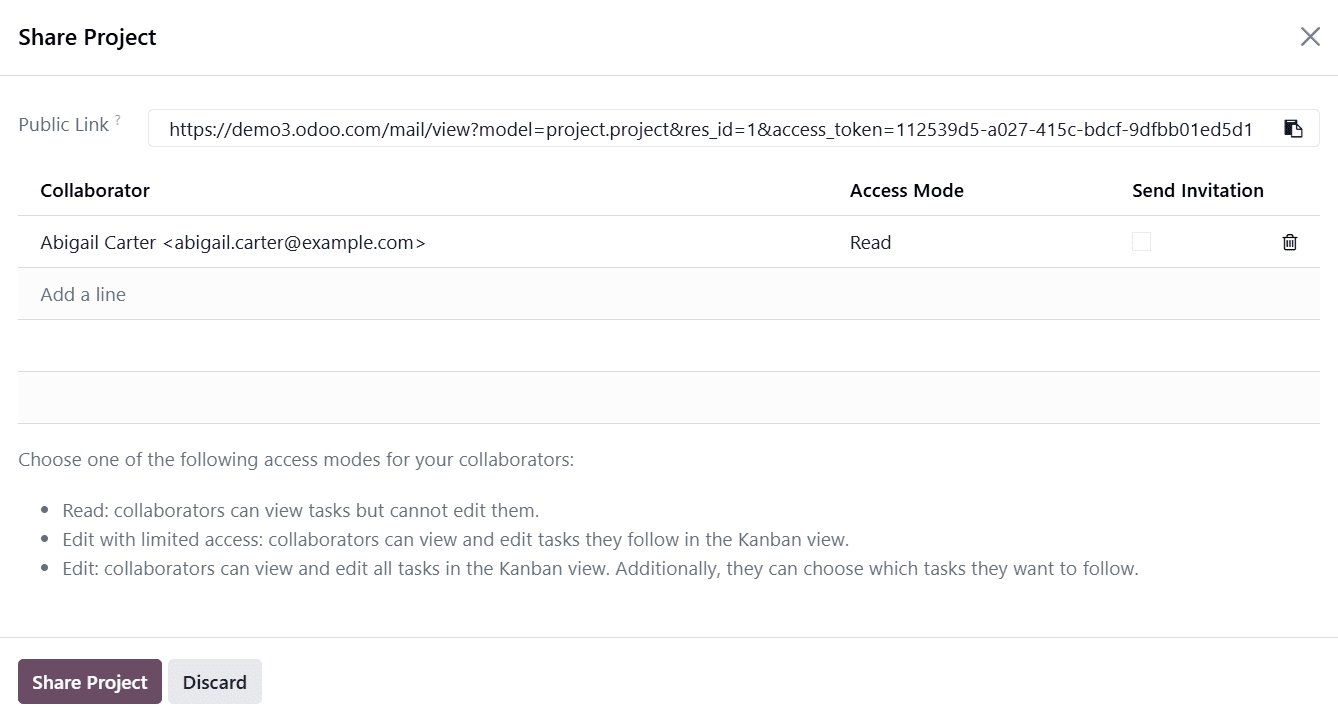
Task: Close the Share Project dialog
Action: (x=1310, y=37)
